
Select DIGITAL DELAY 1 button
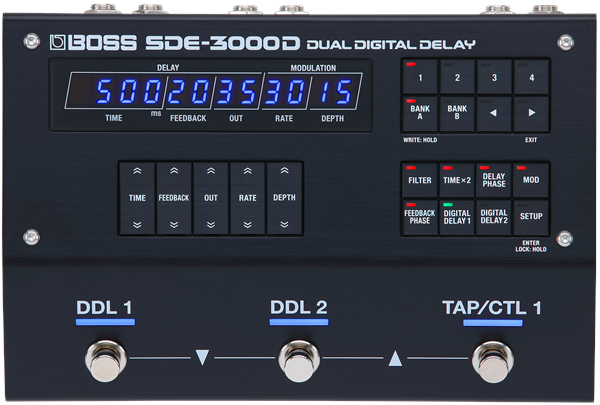[x=457, y=217]
